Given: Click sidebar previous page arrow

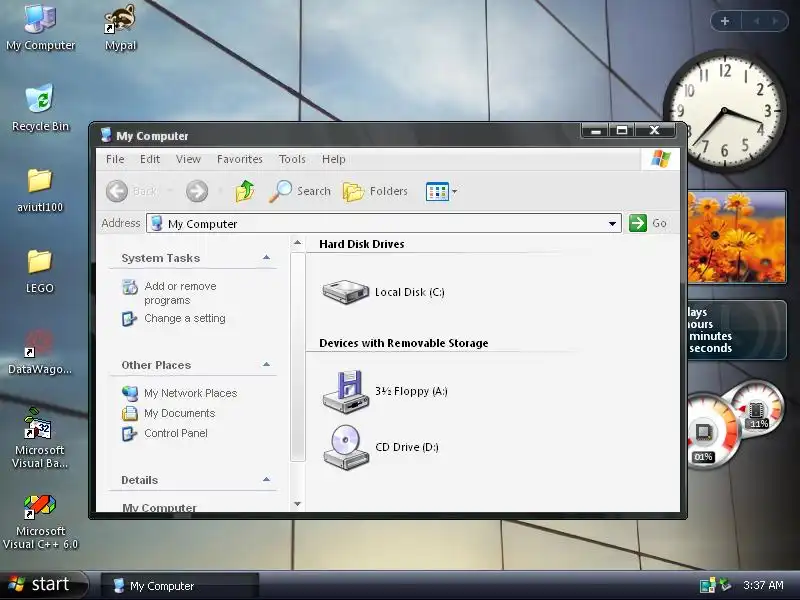Looking at the screenshot, I should (x=756, y=21).
